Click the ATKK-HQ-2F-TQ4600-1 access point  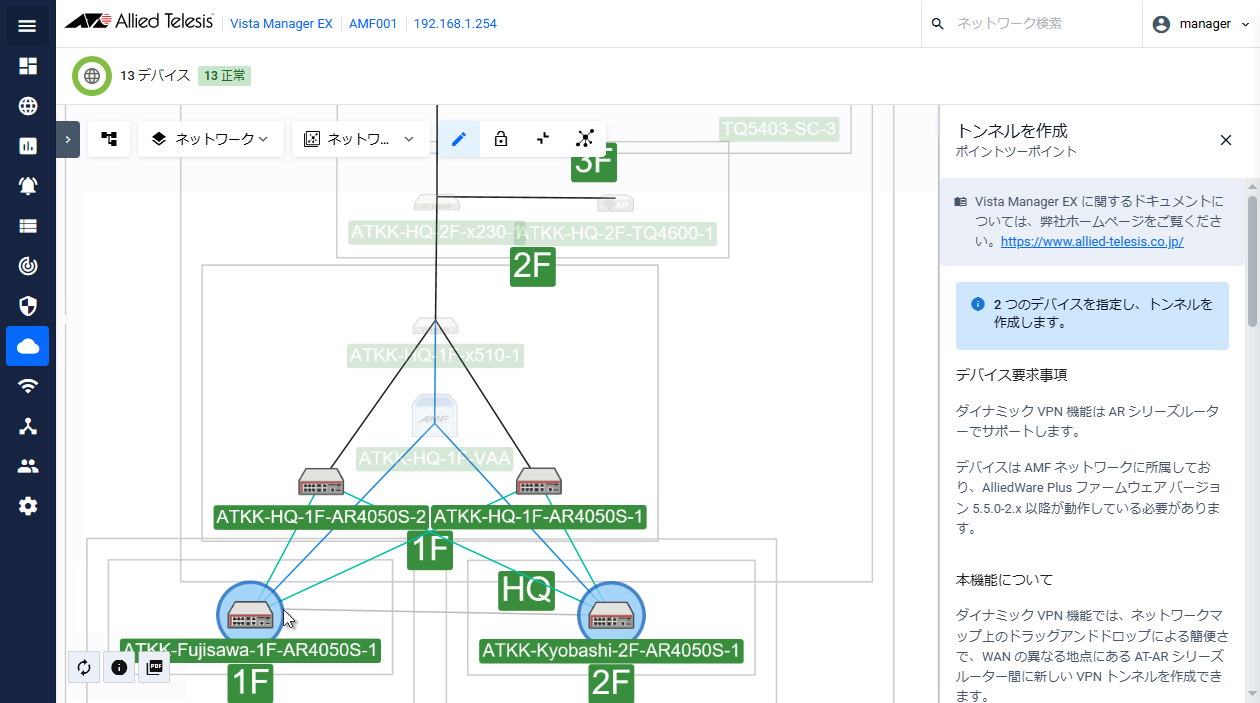(x=616, y=204)
